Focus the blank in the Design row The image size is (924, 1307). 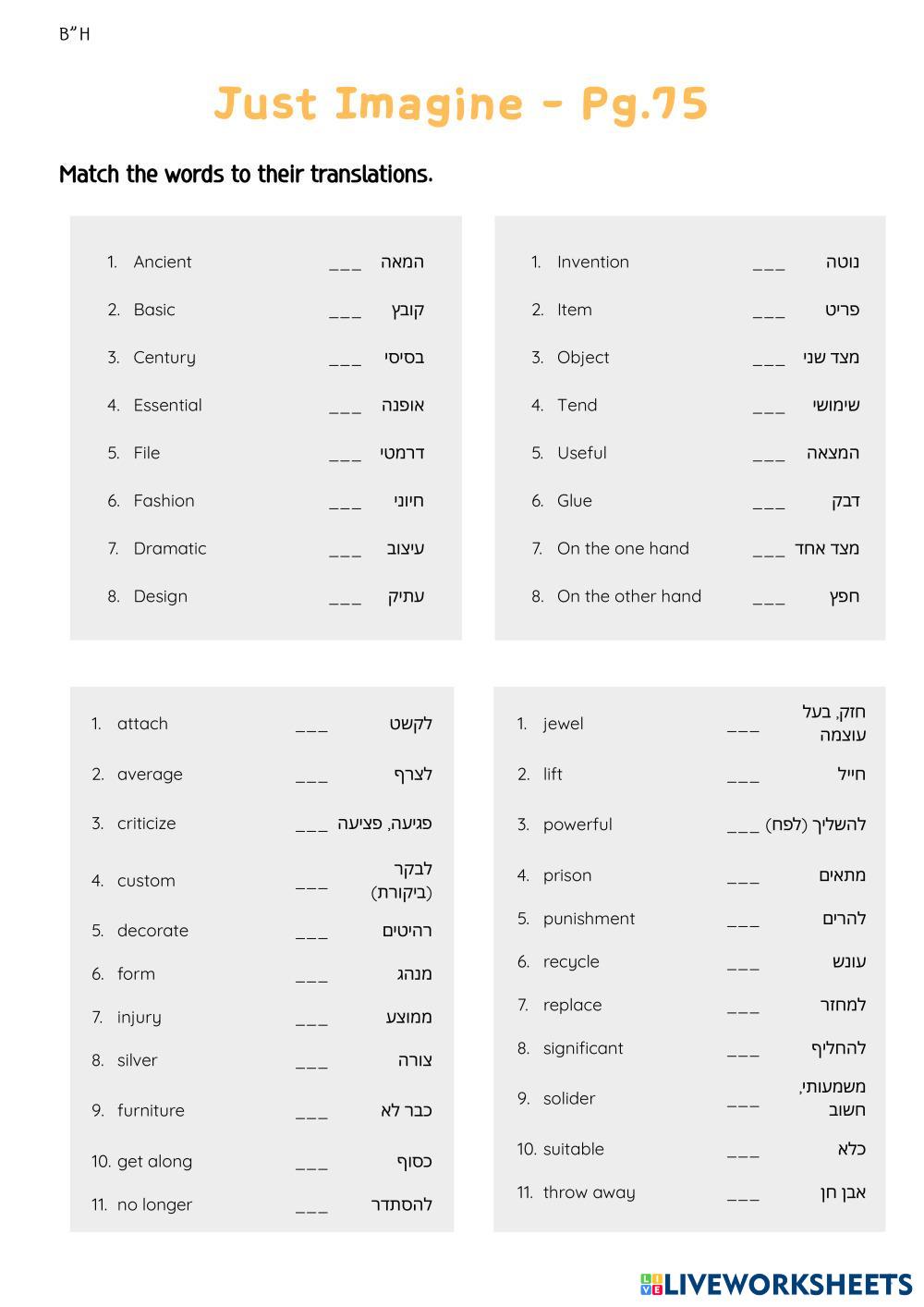coord(345,598)
